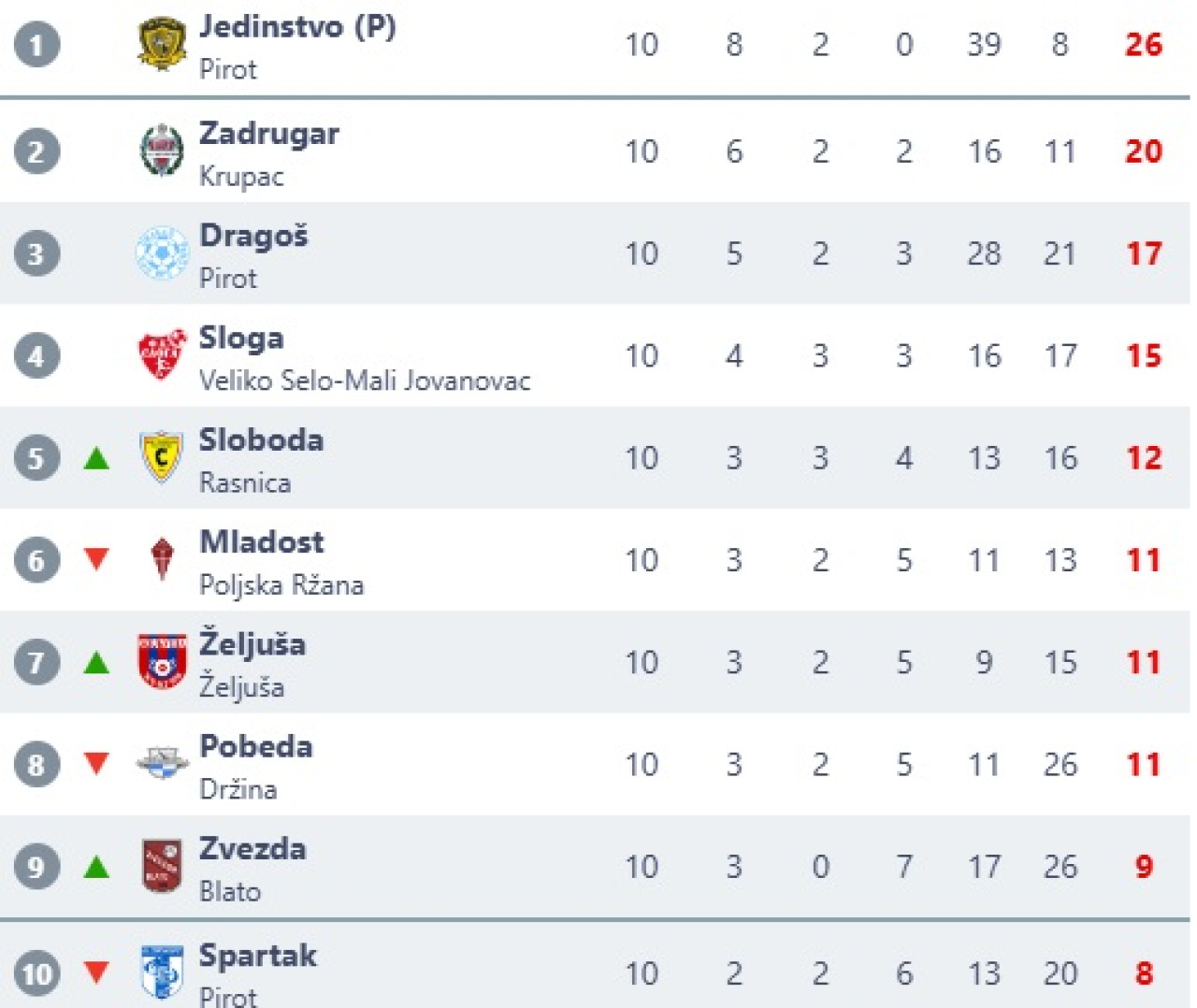
Task: Click the Dragoš club crest
Action: (x=162, y=252)
